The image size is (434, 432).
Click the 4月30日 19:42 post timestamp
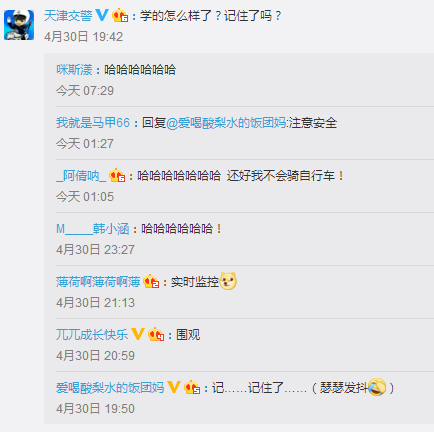click(84, 37)
